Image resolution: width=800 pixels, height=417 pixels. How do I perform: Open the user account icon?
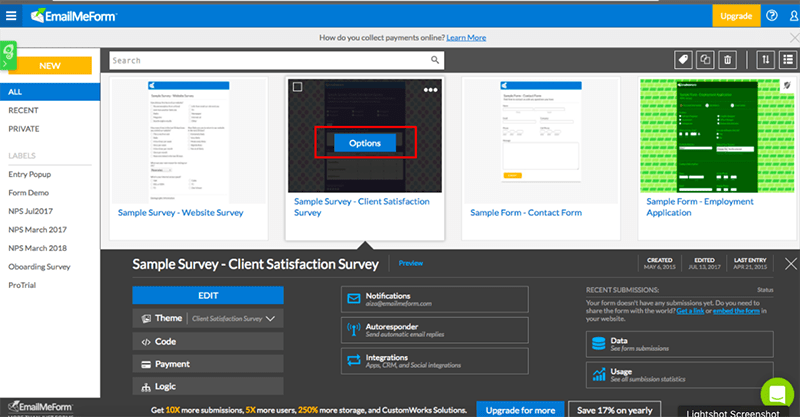[x=790, y=16]
